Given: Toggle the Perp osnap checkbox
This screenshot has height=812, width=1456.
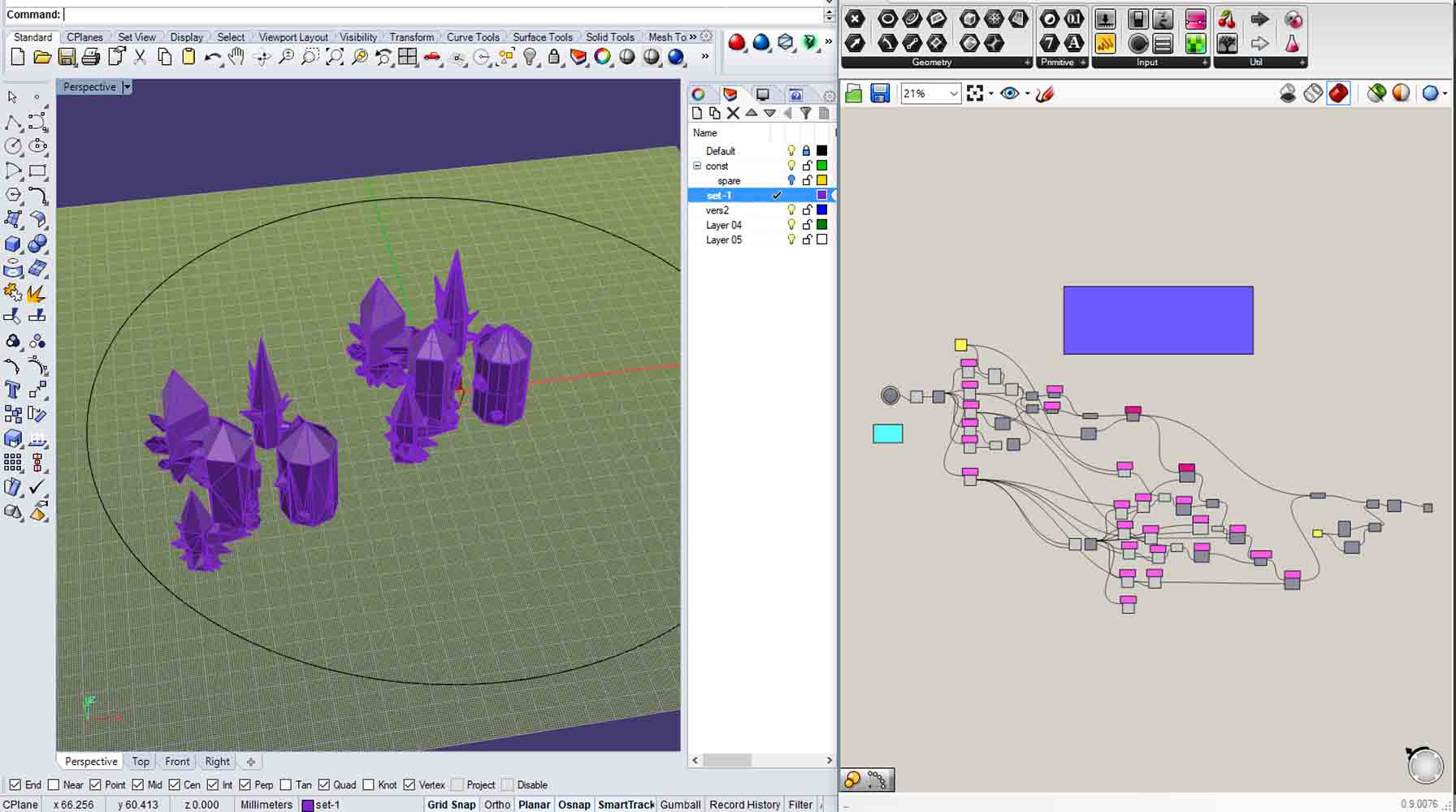Looking at the screenshot, I should [x=245, y=784].
